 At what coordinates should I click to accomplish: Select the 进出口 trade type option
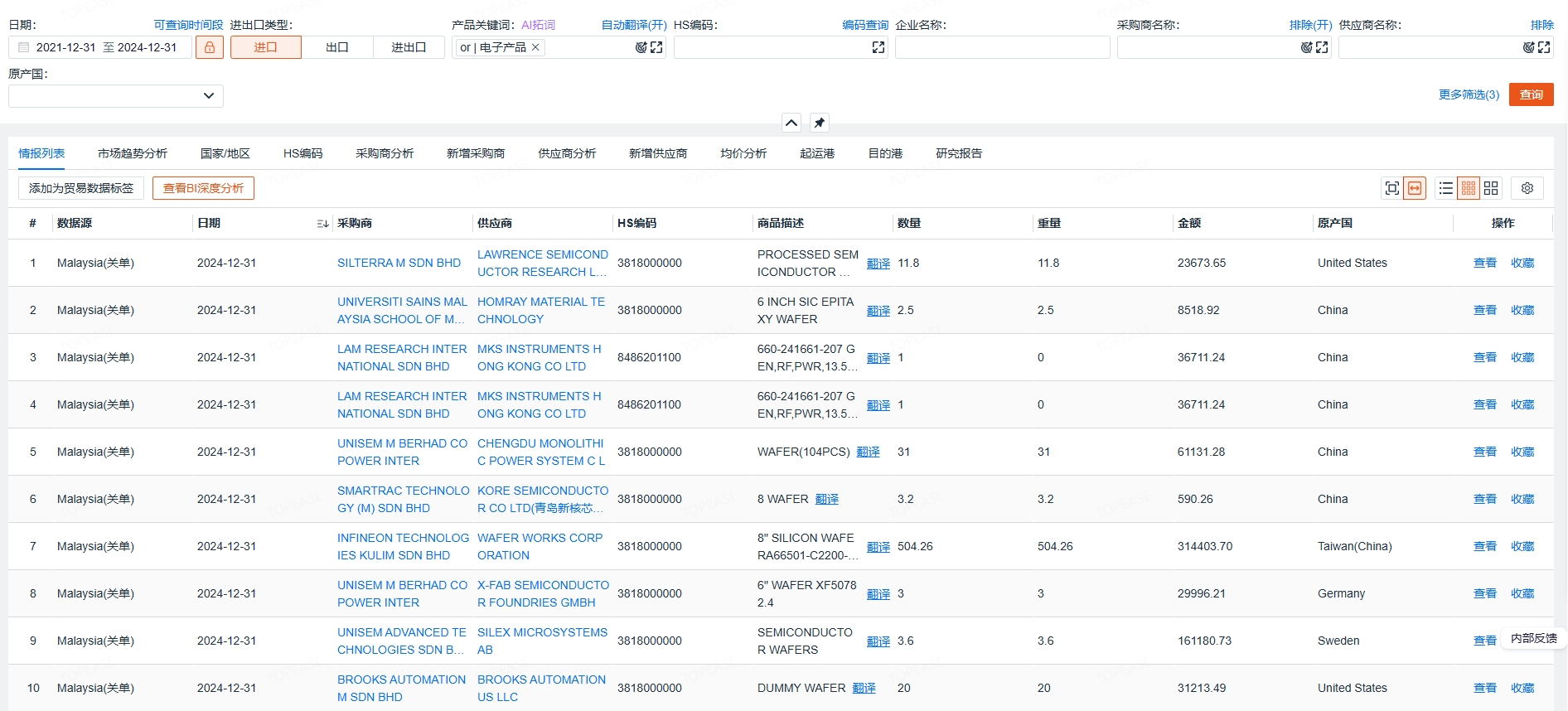point(409,47)
